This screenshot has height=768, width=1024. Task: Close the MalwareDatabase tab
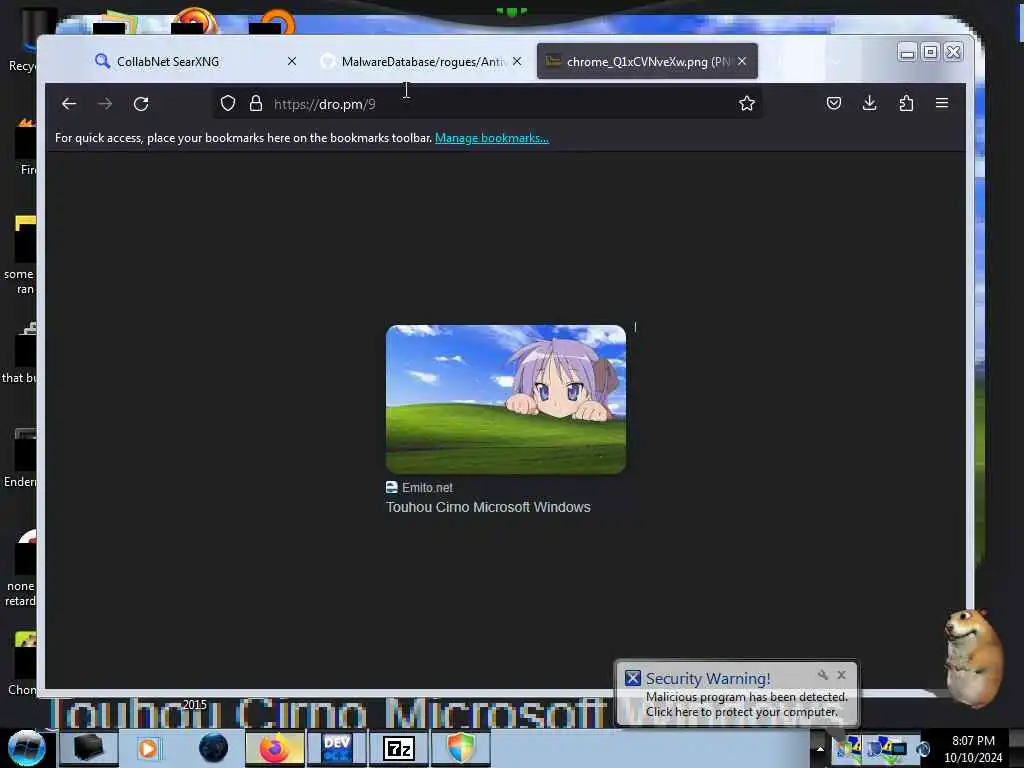click(517, 61)
